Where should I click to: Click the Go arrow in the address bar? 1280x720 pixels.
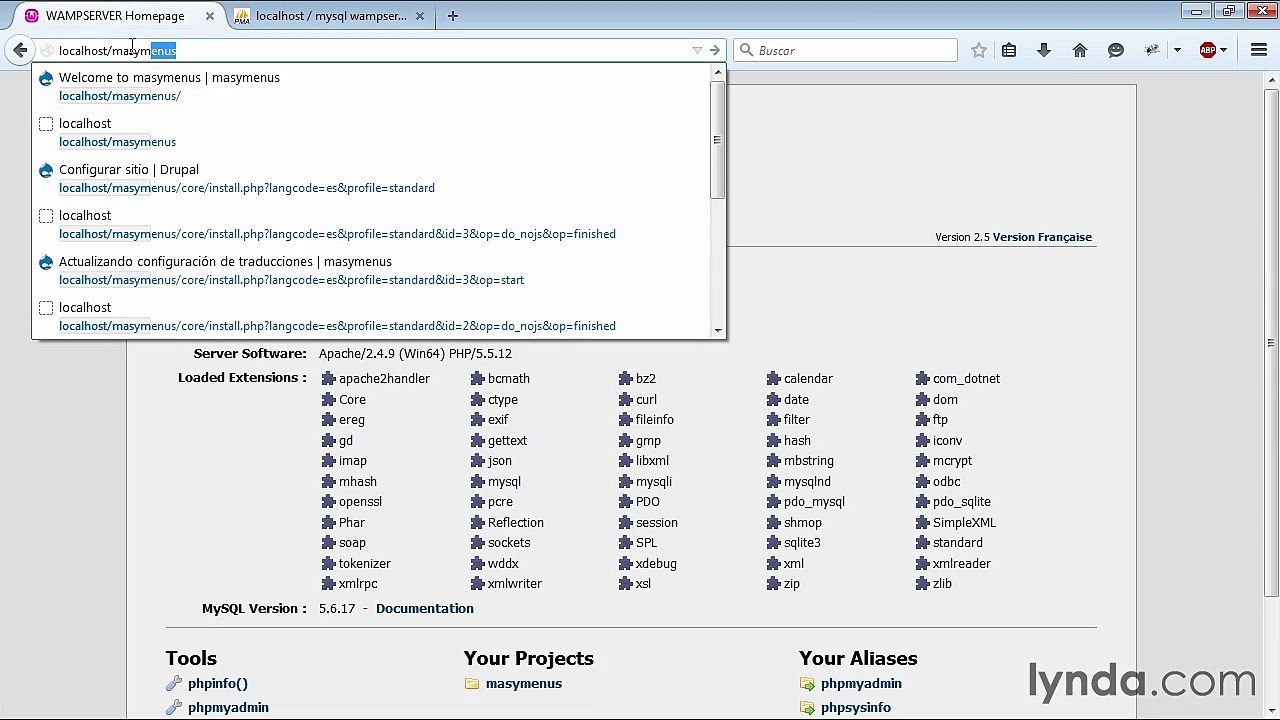[714, 50]
